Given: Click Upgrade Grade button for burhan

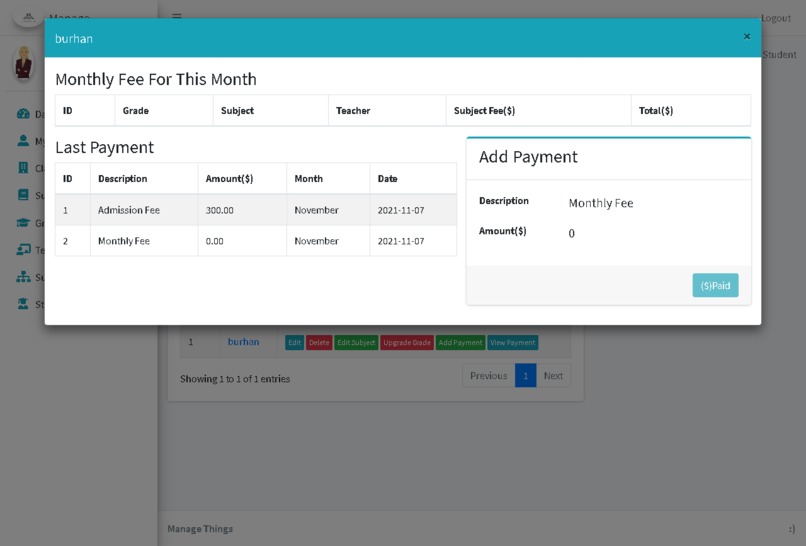Looking at the screenshot, I should pyautogui.click(x=407, y=342).
